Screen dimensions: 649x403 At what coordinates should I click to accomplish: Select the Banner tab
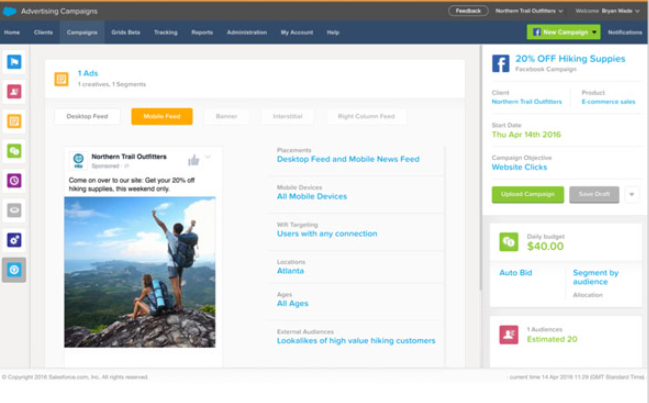pos(226,116)
